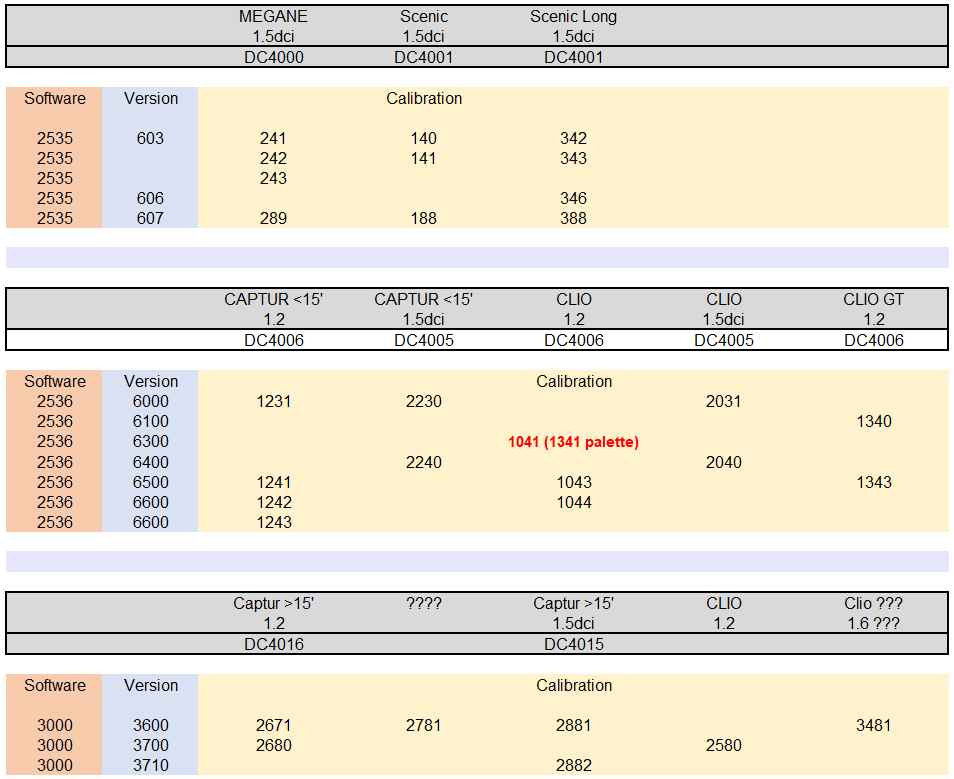Click the DC4000 code cell
This screenshot has width=954, height=779.
tap(274, 57)
